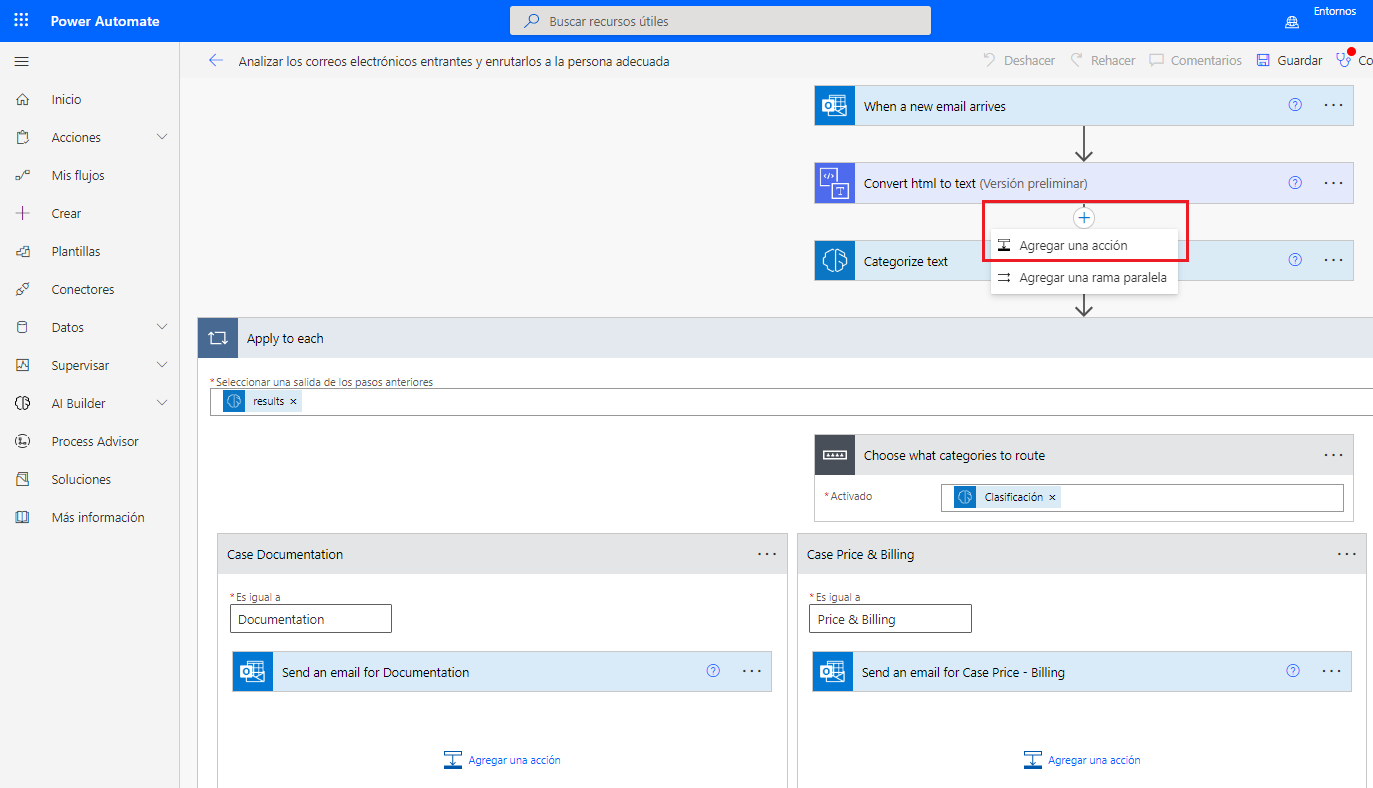Collapse the left navigation hamburger menu
This screenshot has height=788, width=1373.
[21, 62]
